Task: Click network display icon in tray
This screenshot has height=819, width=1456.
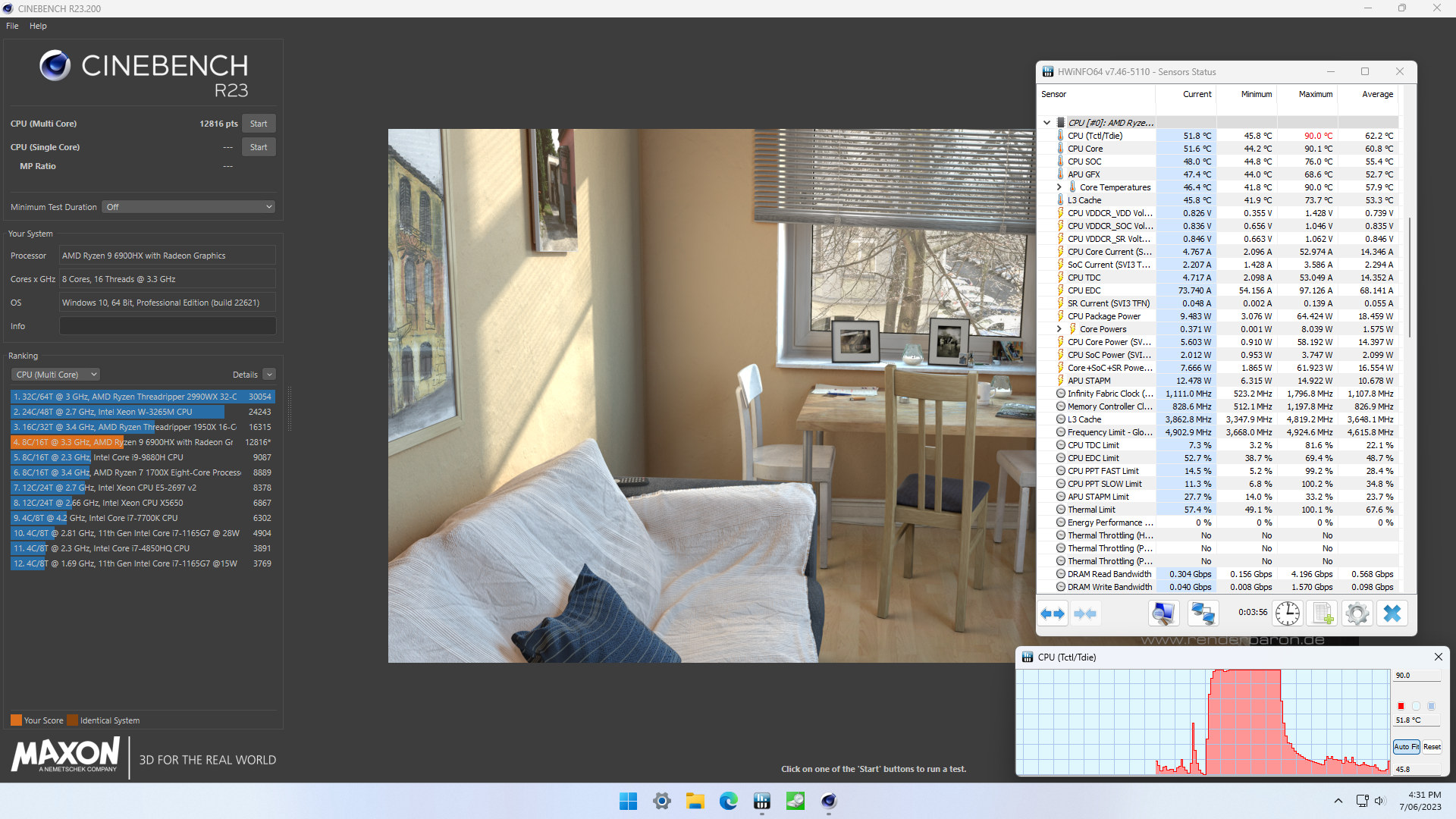Action: (x=1362, y=801)
